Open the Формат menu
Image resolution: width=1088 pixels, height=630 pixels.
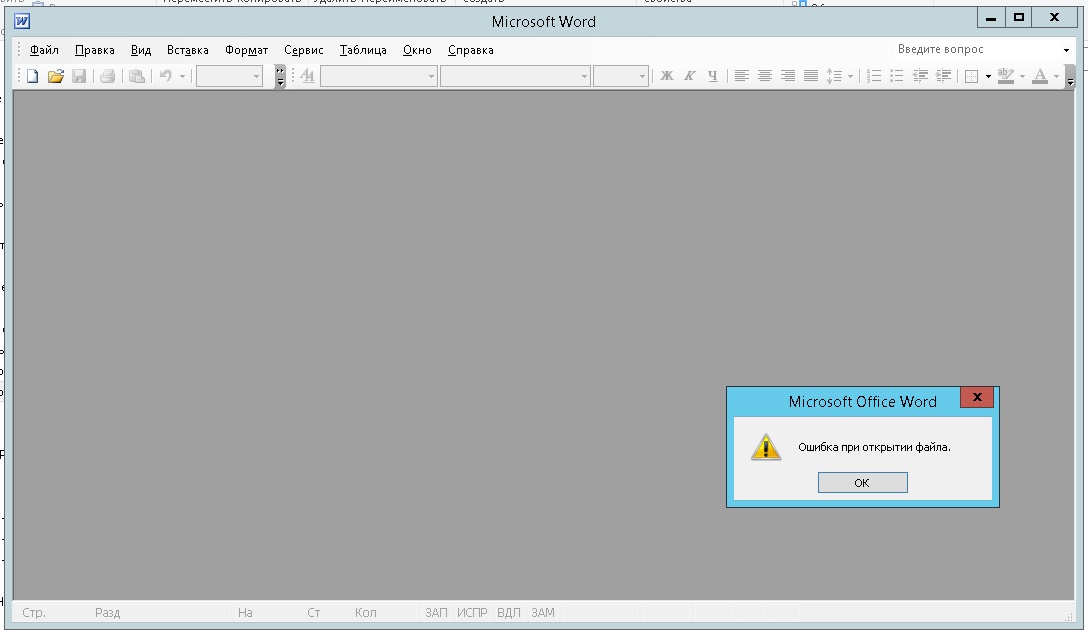pos(246,50)
